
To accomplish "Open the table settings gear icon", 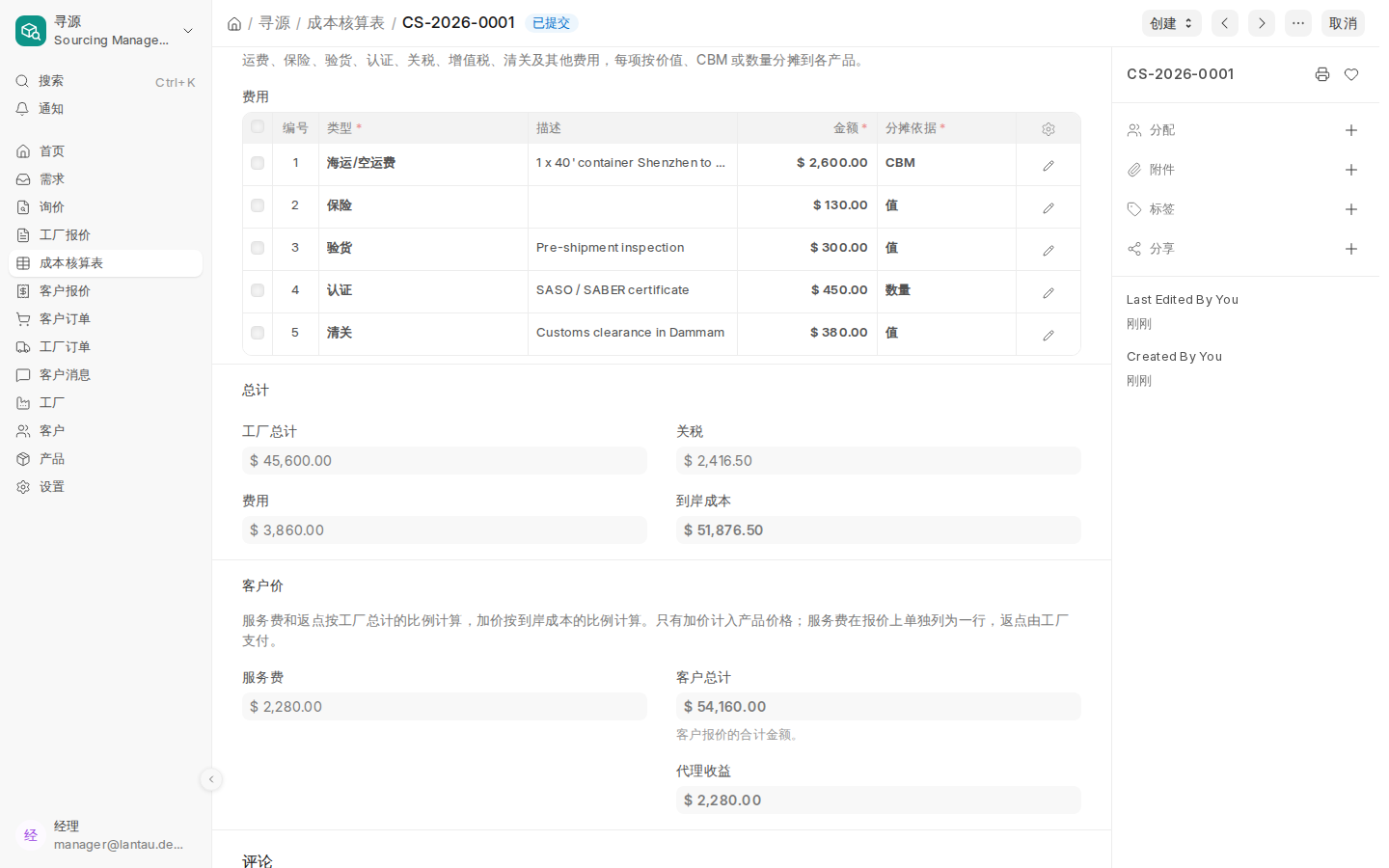I will (1049, 128).
